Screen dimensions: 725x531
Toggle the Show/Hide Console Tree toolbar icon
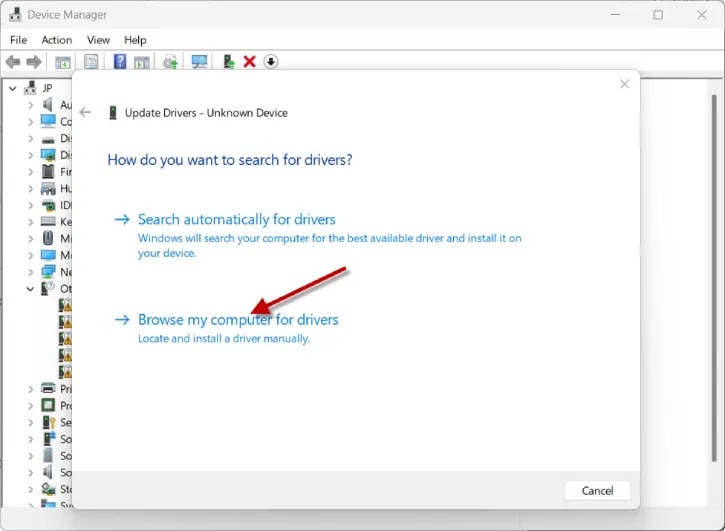(x=62, y=62)
